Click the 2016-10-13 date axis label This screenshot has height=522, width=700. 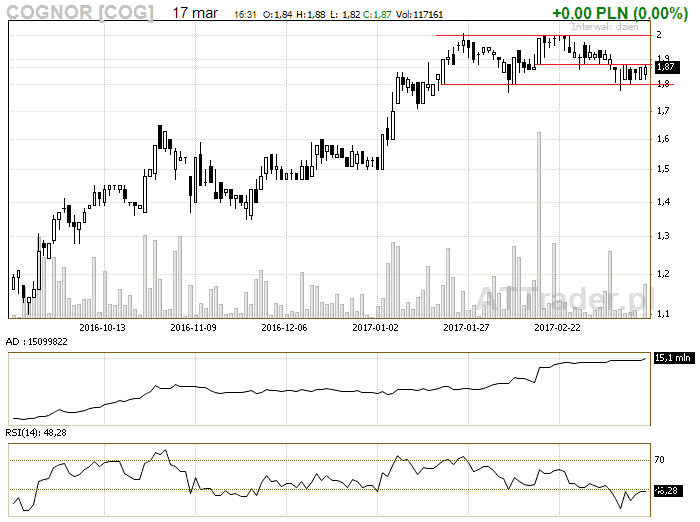[102, 326]
